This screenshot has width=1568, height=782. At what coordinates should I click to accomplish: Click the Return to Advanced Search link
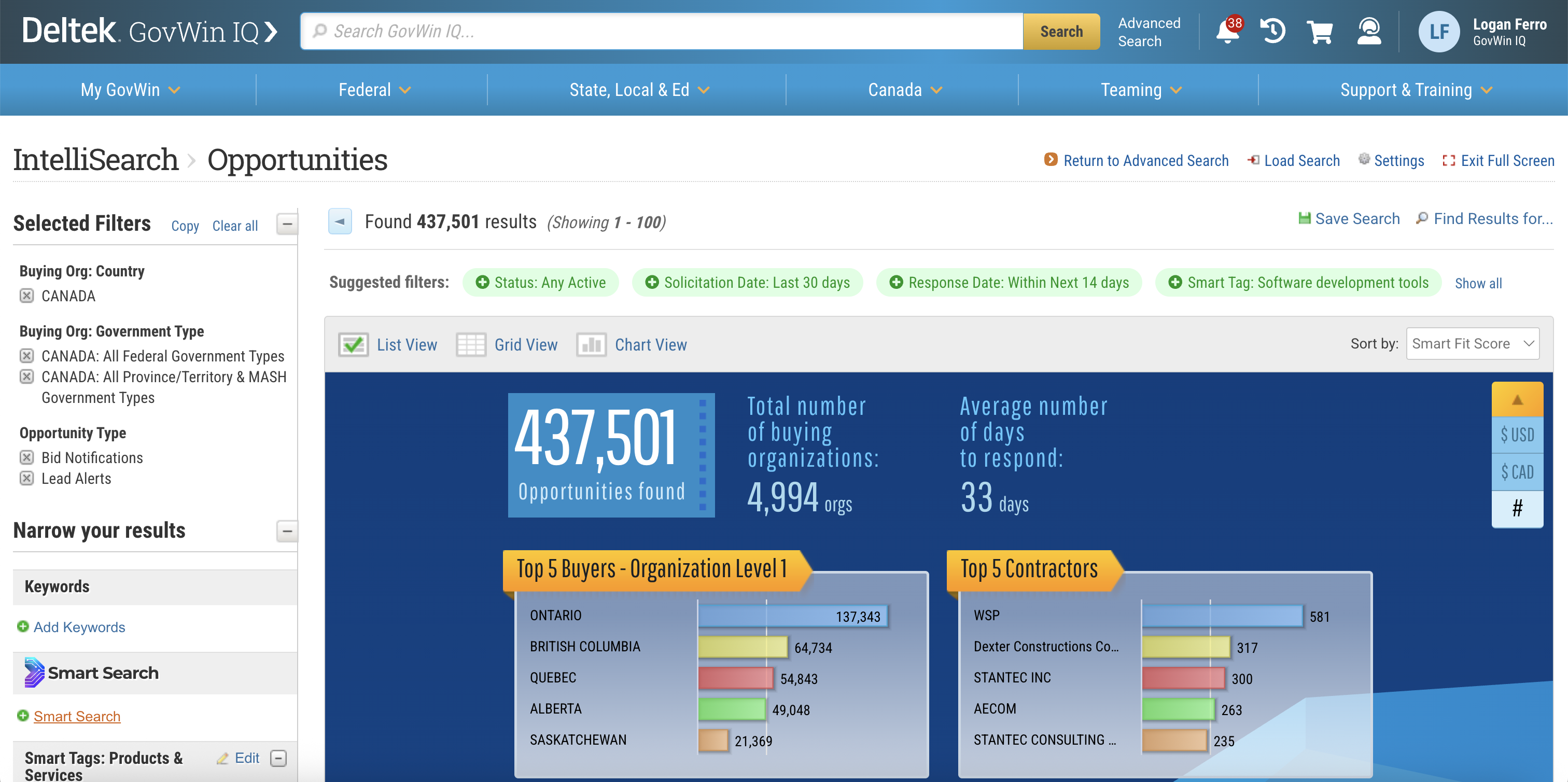[x=1145, y=161]
